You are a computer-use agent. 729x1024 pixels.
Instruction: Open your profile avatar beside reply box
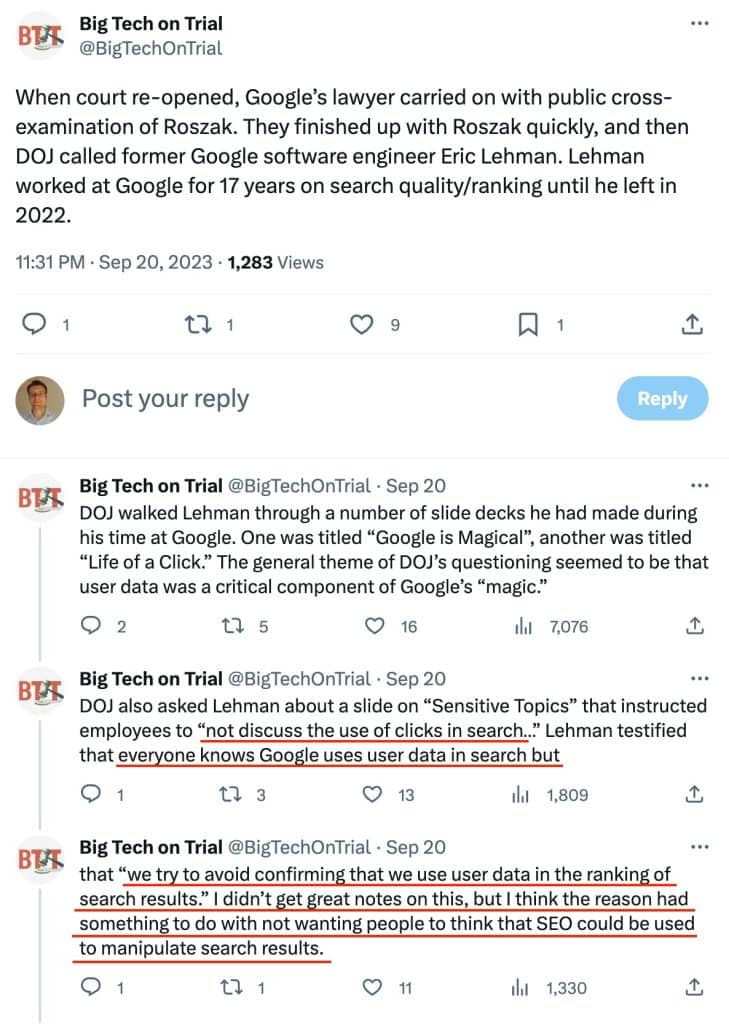coord(41,400)
